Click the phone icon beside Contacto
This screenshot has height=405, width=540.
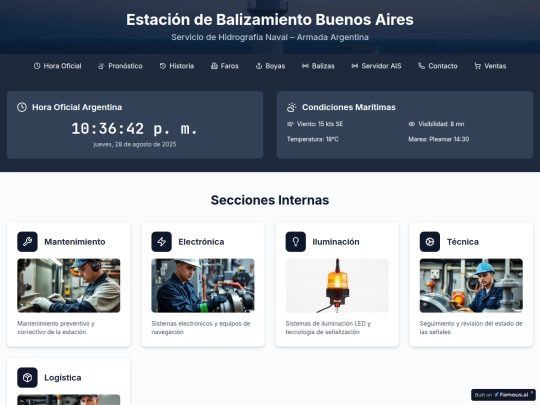coord(421,66)
